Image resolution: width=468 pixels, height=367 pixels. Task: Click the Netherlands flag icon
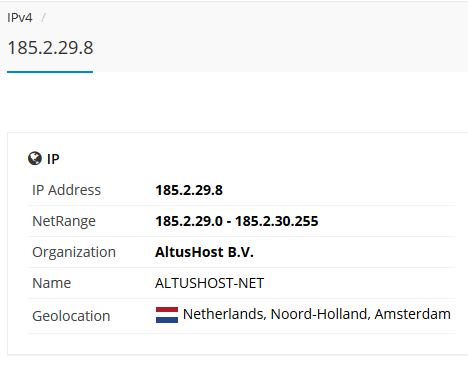167,315
